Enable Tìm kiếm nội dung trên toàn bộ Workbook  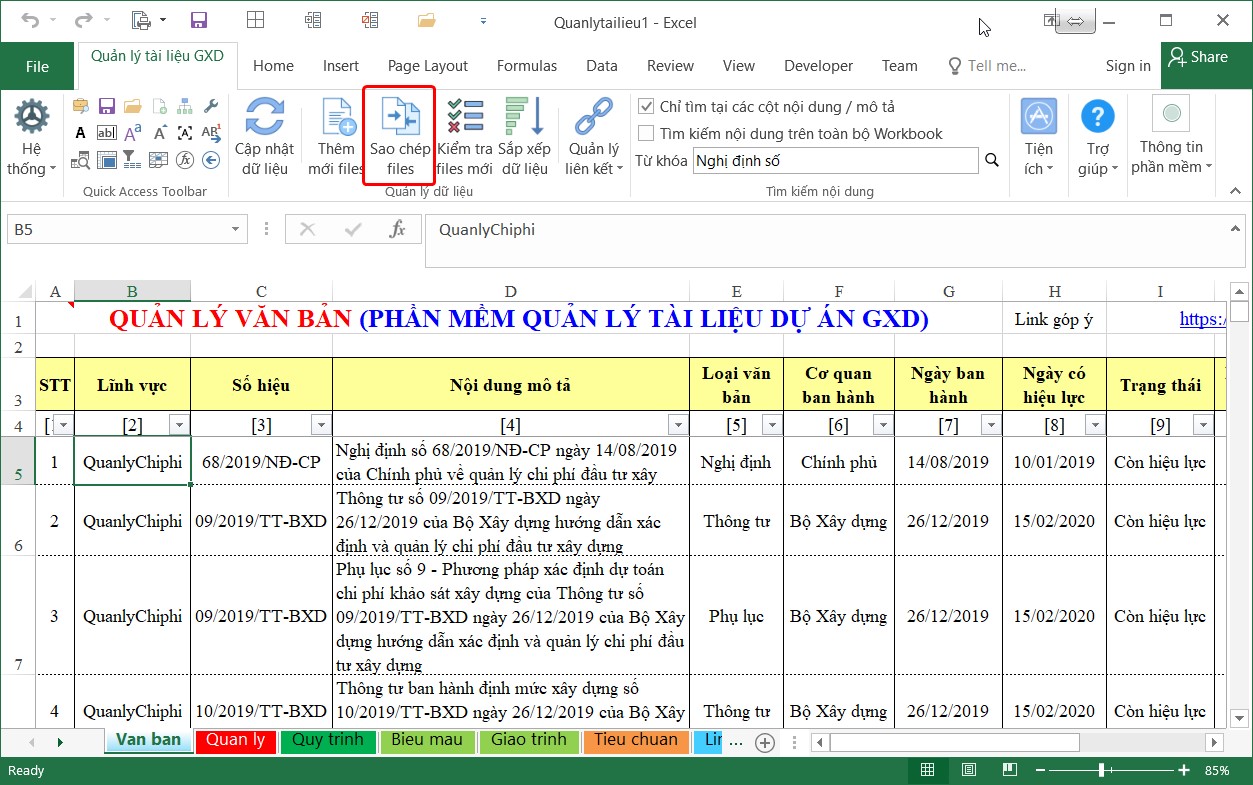point(647,134)
